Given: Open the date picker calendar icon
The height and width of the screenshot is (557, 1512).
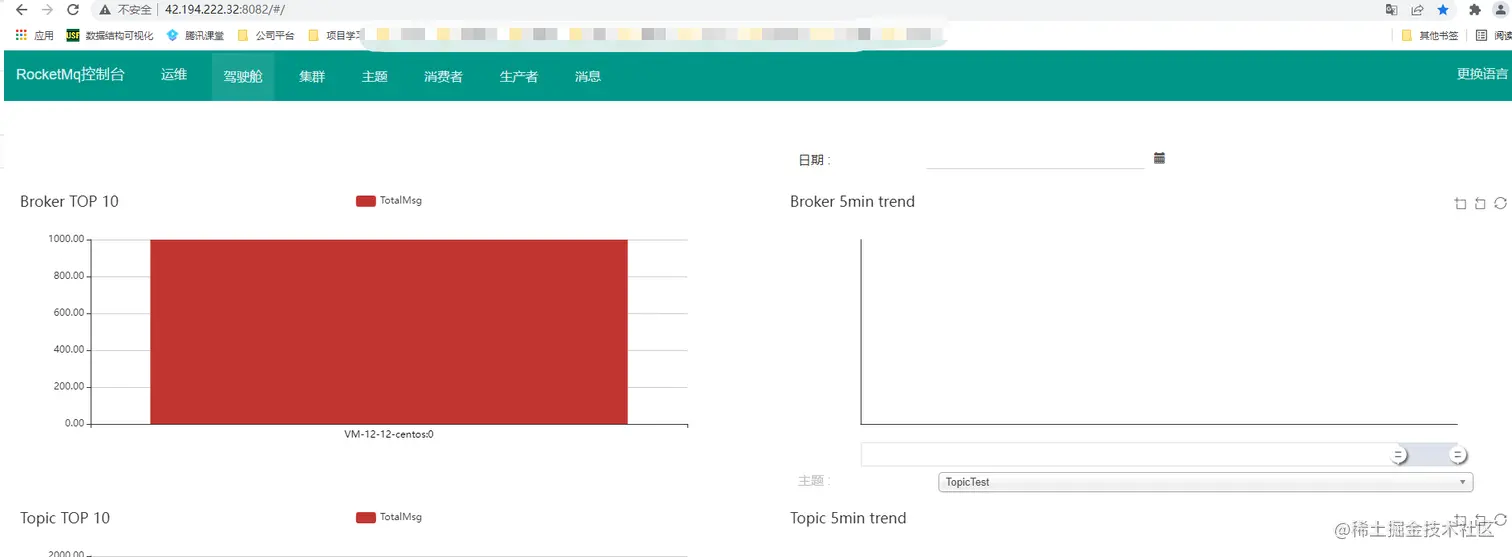Looking at the screenshot, I should (x=1159, y=158).
